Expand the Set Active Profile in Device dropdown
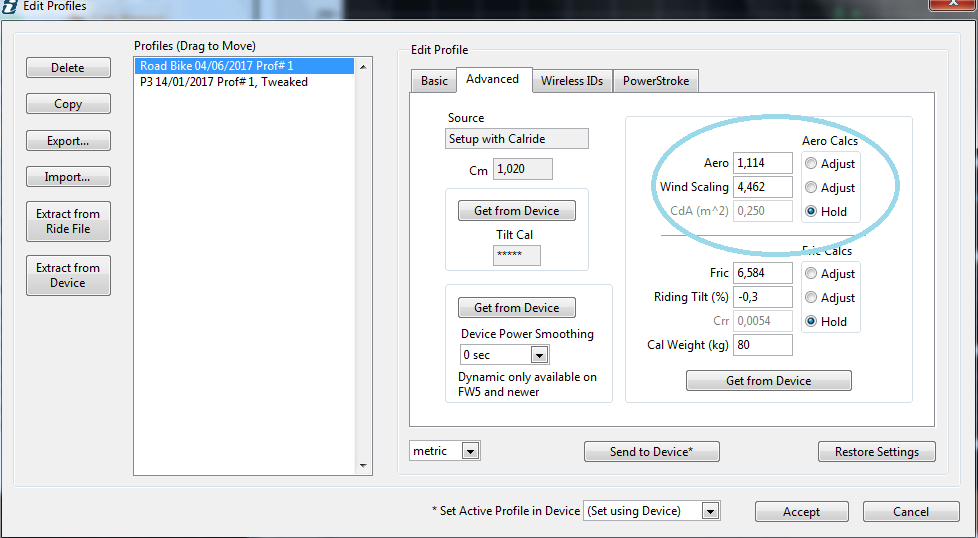This screenshot has width=978, height=538. [709, 511]
